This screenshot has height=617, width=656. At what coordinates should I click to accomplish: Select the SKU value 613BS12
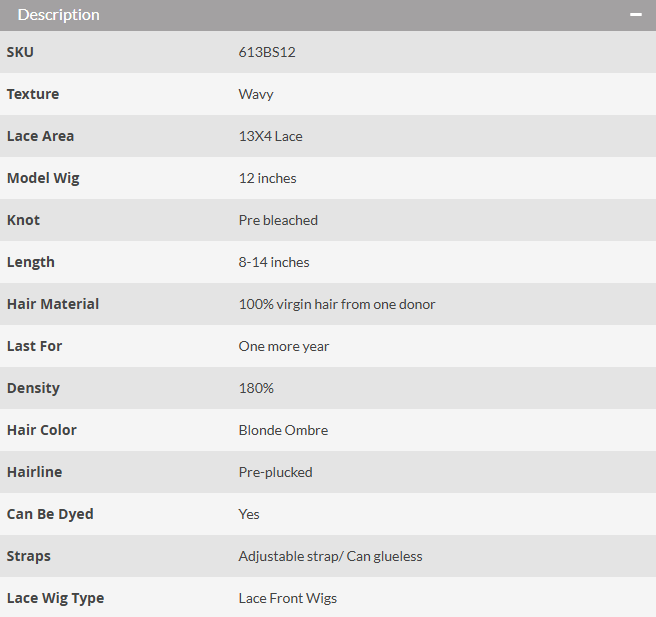tap(267, 52)
